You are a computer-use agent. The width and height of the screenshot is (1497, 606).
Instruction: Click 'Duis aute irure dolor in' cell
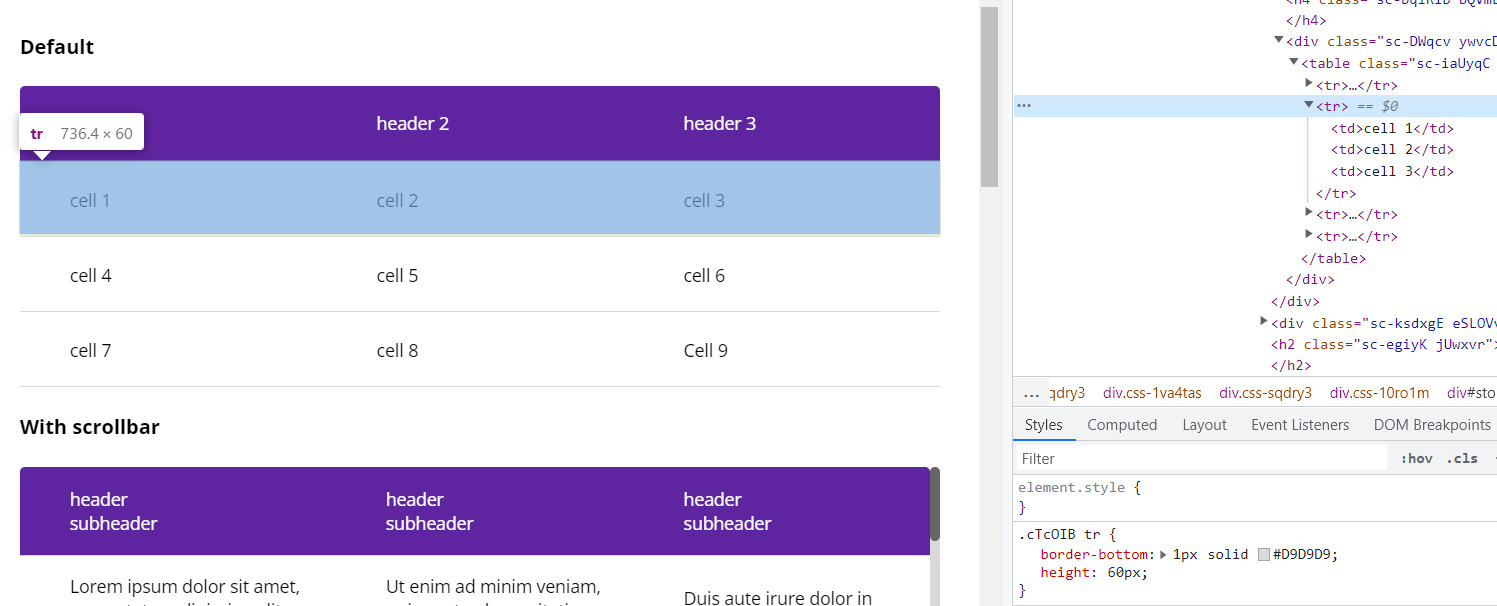(778, 598)
